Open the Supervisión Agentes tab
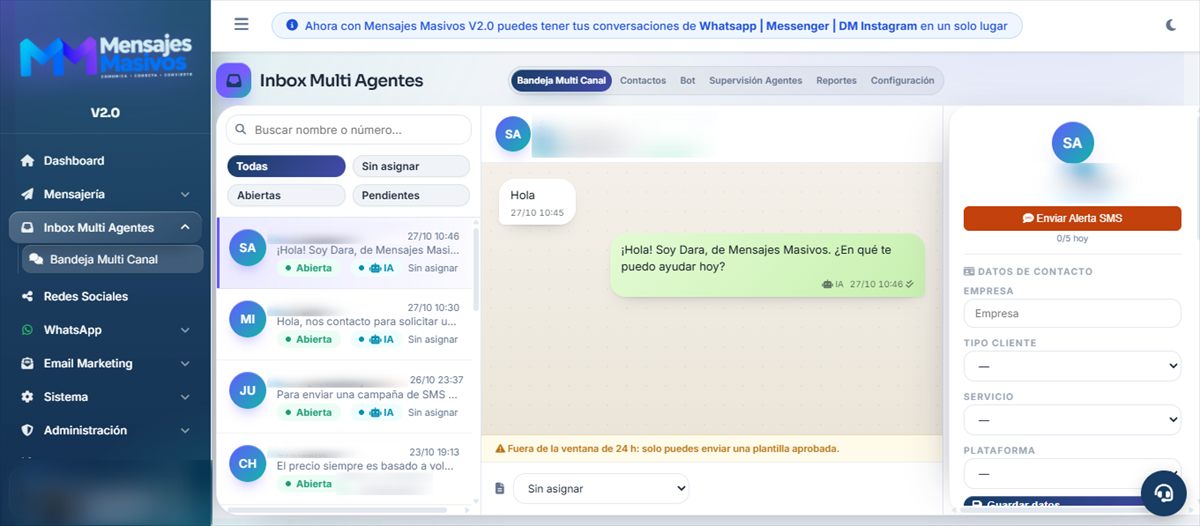The width and height of the screenshot is (1200, 526). point(755,81)
